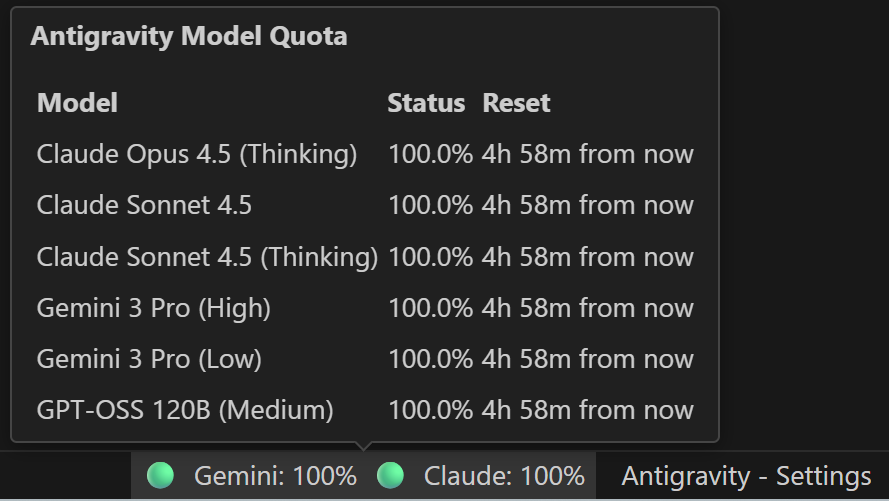Image resolution: width=889 pixels, height=501 pixels.
Task: Select the Claude Sonnet 4.5 model row
Action: (x=365, y=205)
